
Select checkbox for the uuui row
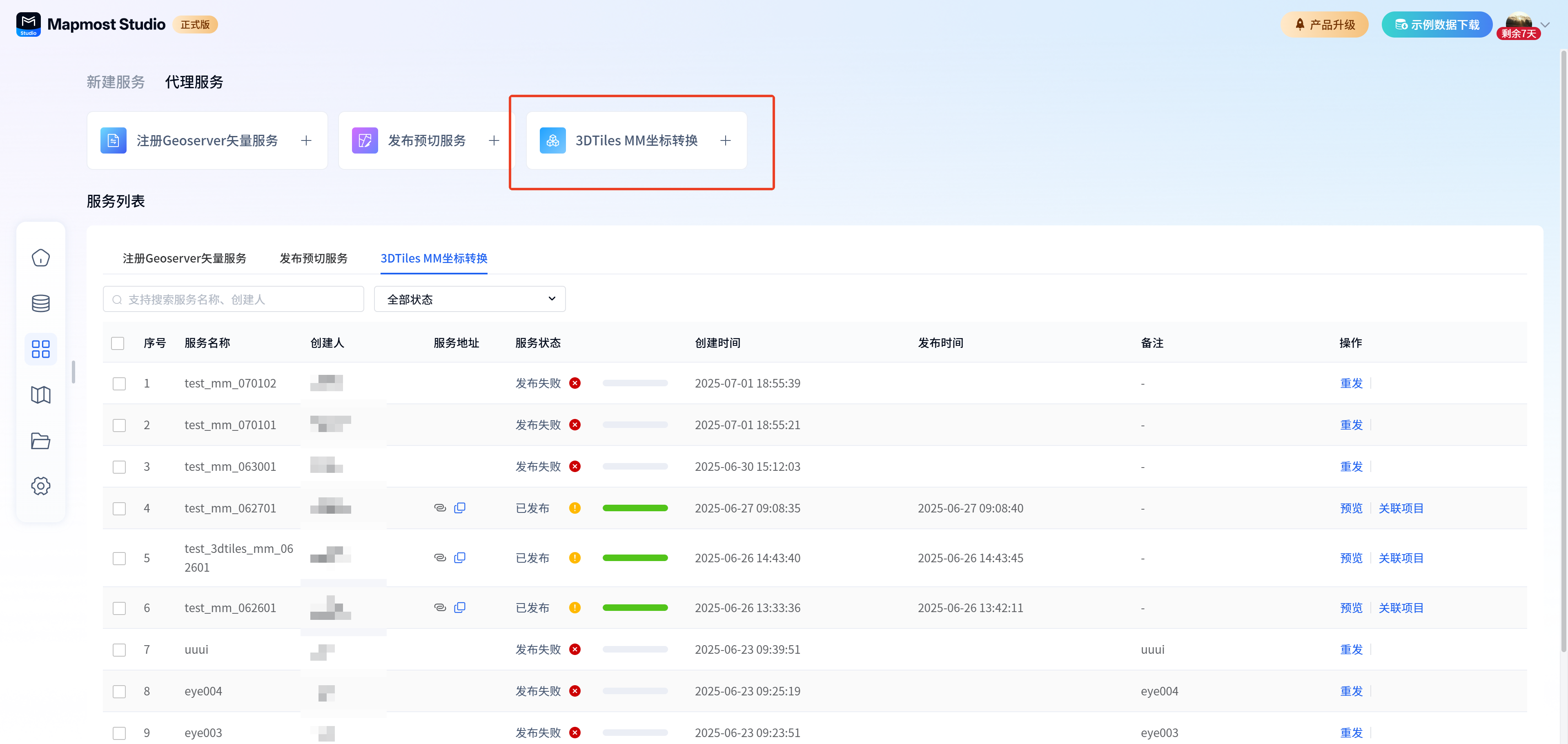tap(119, 650)
